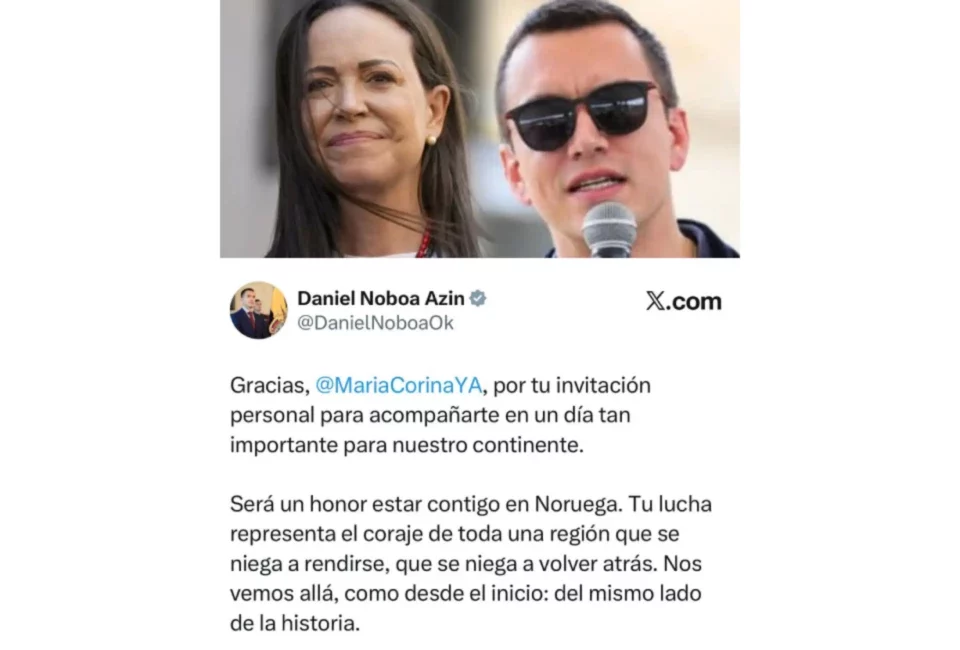Viewport: 960px width, 650px height.
Task: Click the woman's pearl earring
Action: click(x=431, y=140)
